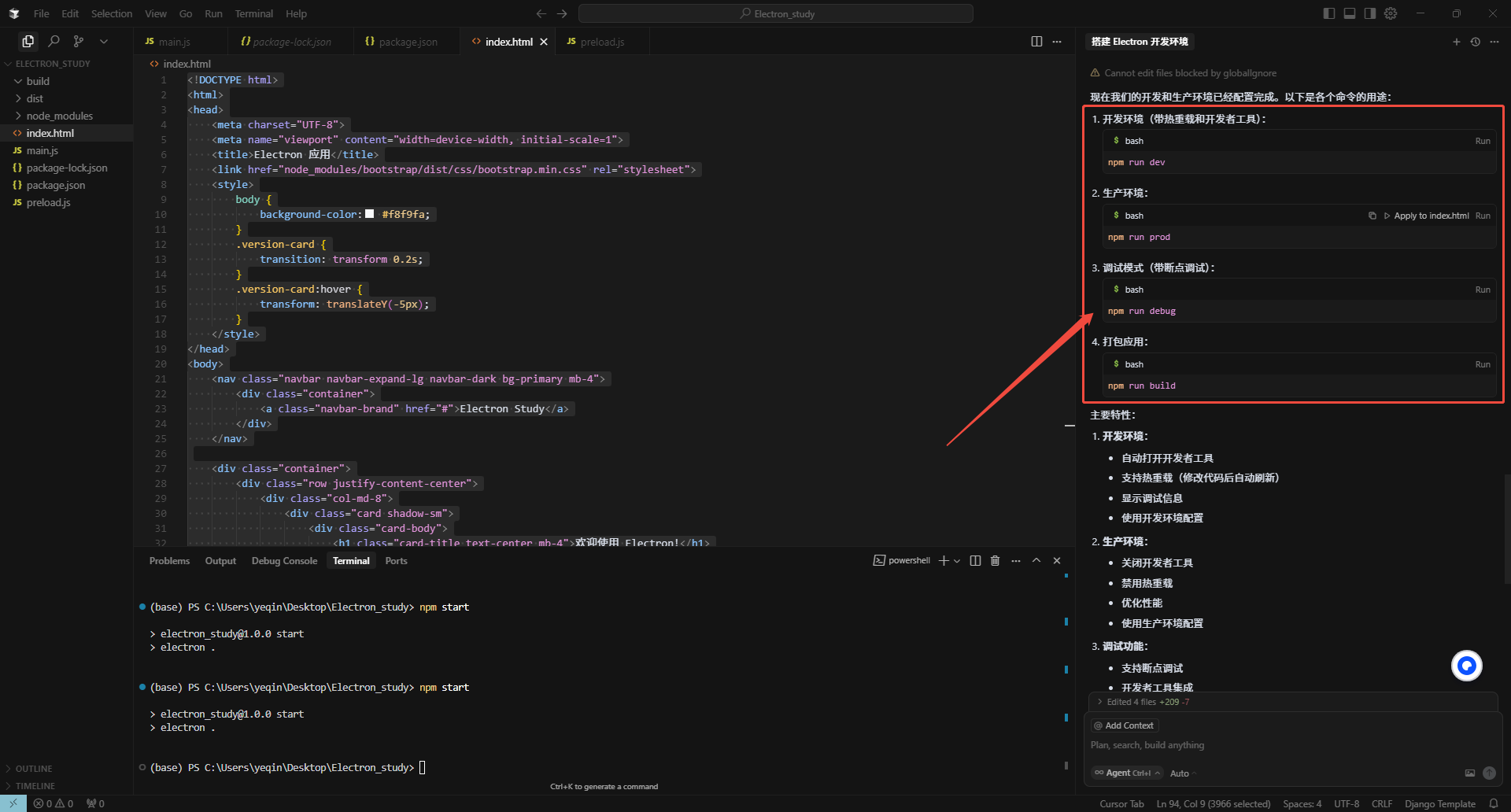1511x812 pixels.
Task: Change the Django Template language mode
Action: tap(1440, 803)
